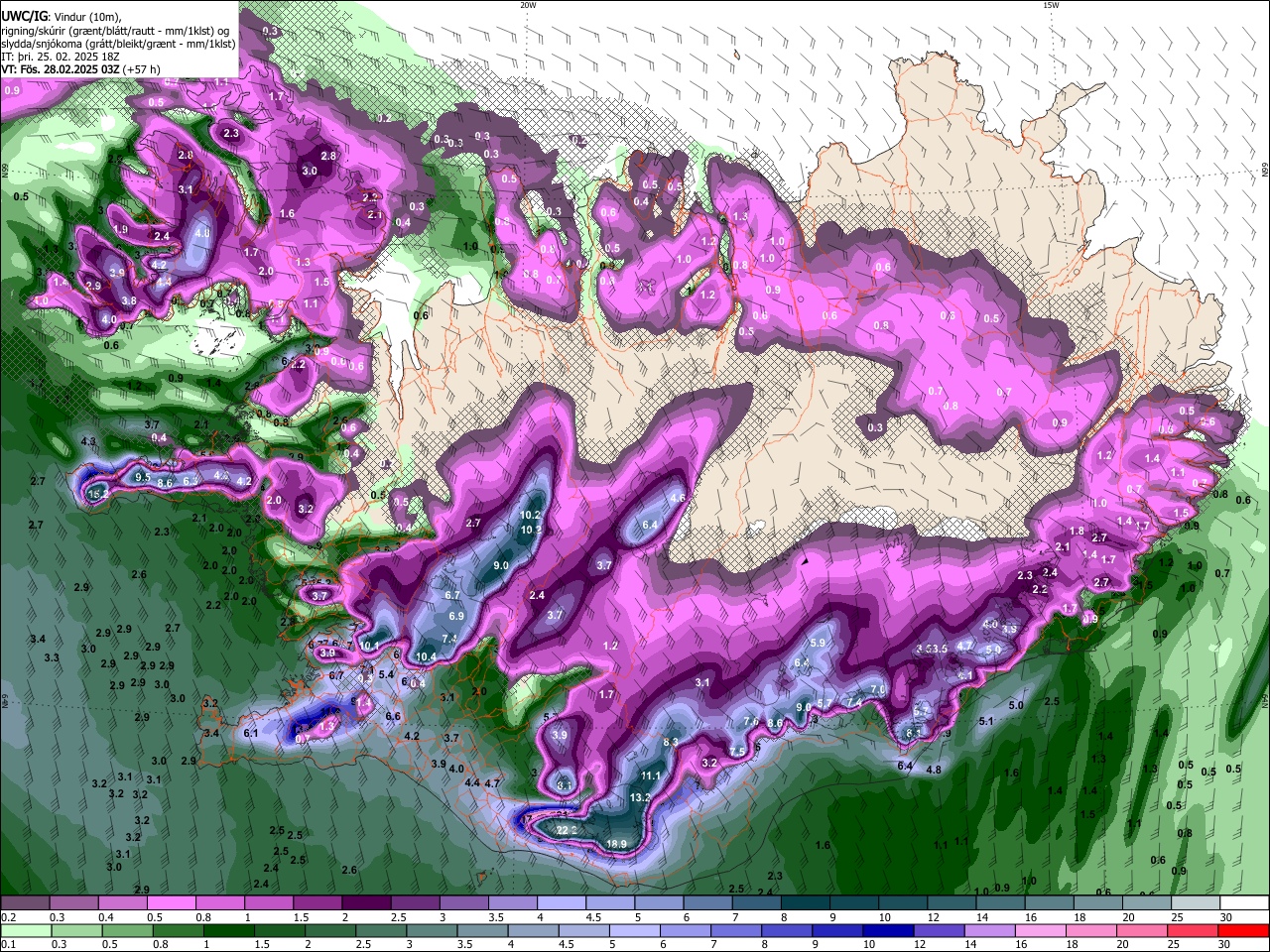
Task: Click the darkest purple swatch between 2 and 2.5, upper legend
Action: 365,902
